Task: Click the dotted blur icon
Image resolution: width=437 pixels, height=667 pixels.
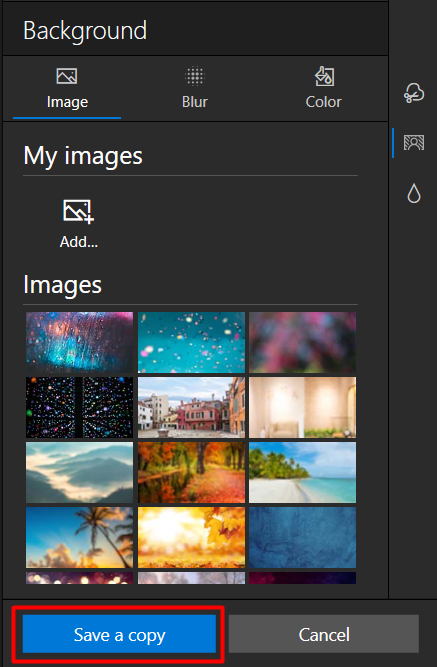Action: [195, 76]
